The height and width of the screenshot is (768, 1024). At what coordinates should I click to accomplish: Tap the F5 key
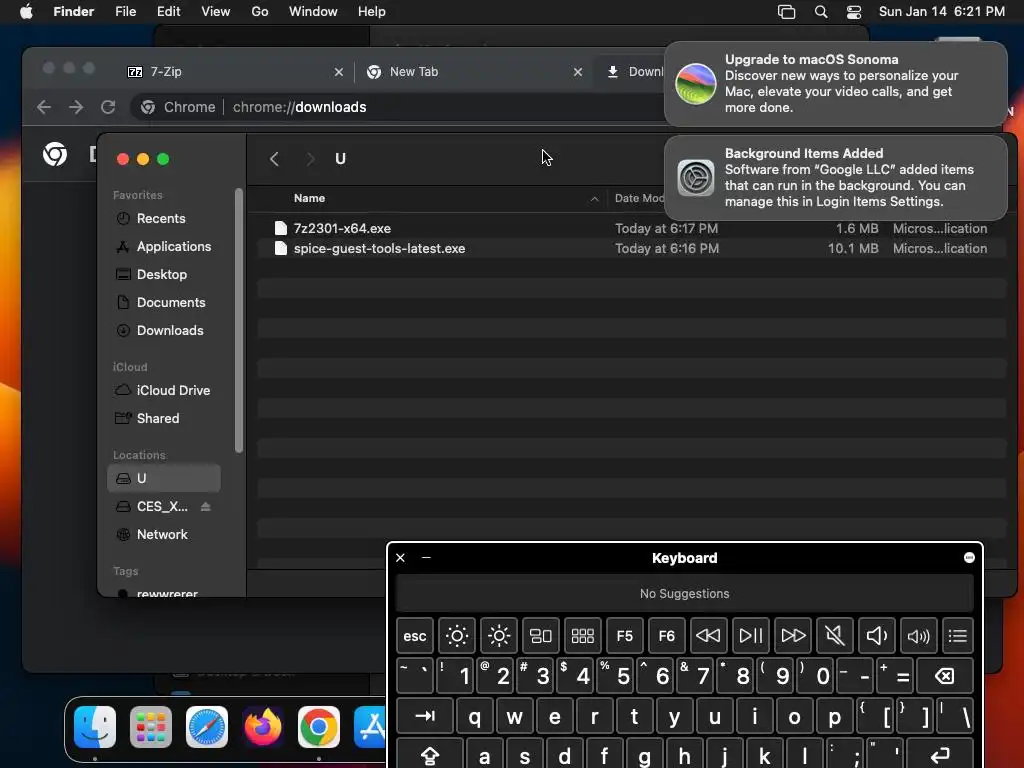click(x=624, y=635)
